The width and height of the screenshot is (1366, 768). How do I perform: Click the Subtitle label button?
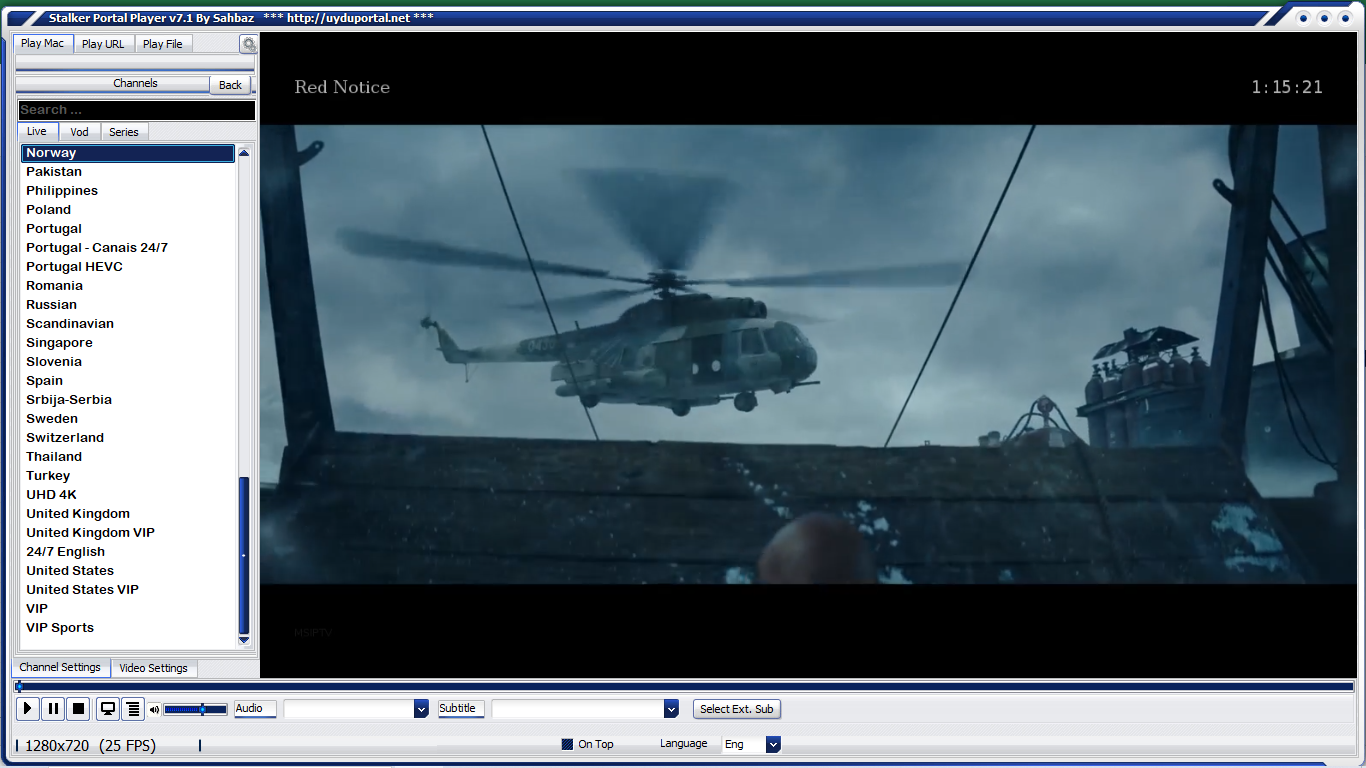(x=461, y=709)
